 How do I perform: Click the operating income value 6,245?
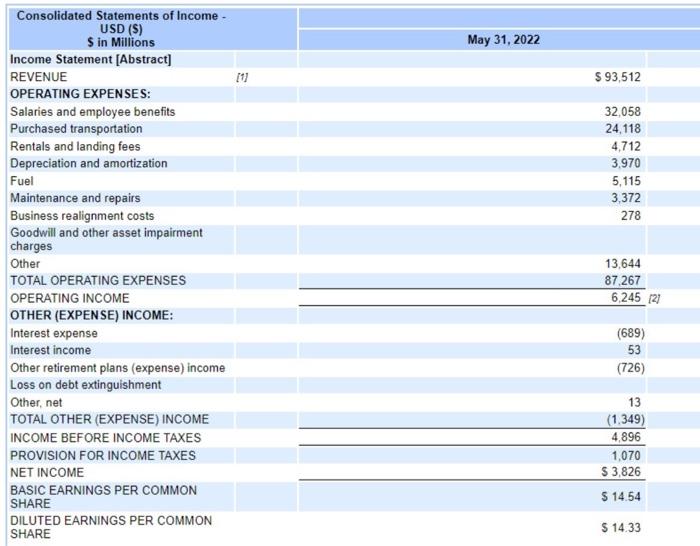[x=626, y=297]
